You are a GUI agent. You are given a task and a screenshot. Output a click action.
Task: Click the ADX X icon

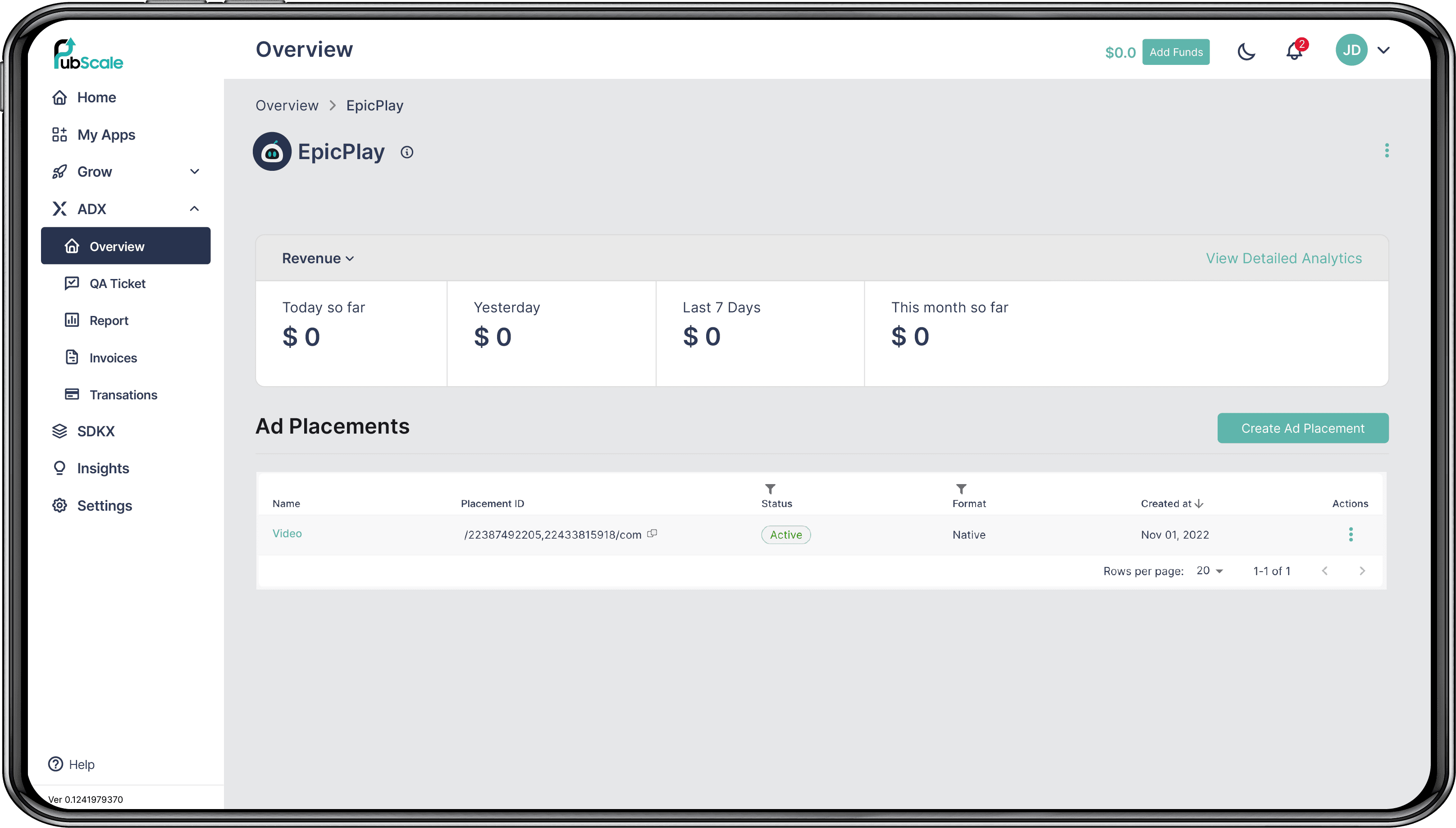(x=59, y=209)
